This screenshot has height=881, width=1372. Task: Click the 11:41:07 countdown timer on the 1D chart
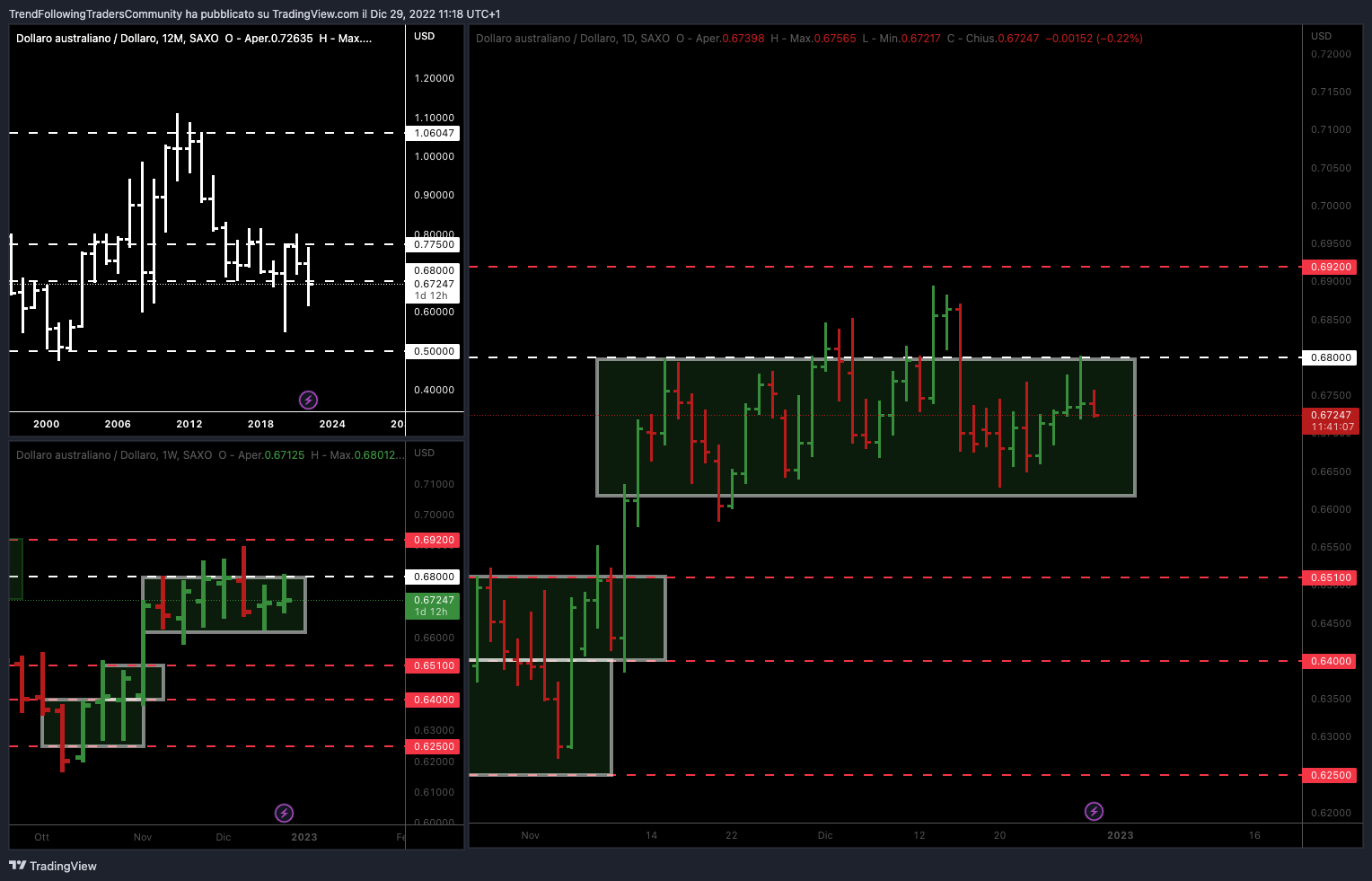(x=1332, y=427)
